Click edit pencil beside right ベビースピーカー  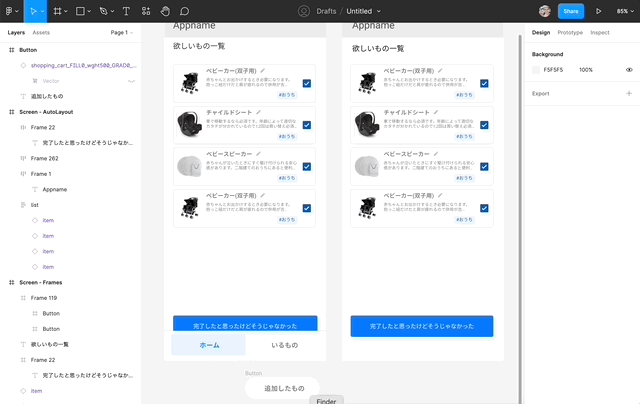[436, 154]
